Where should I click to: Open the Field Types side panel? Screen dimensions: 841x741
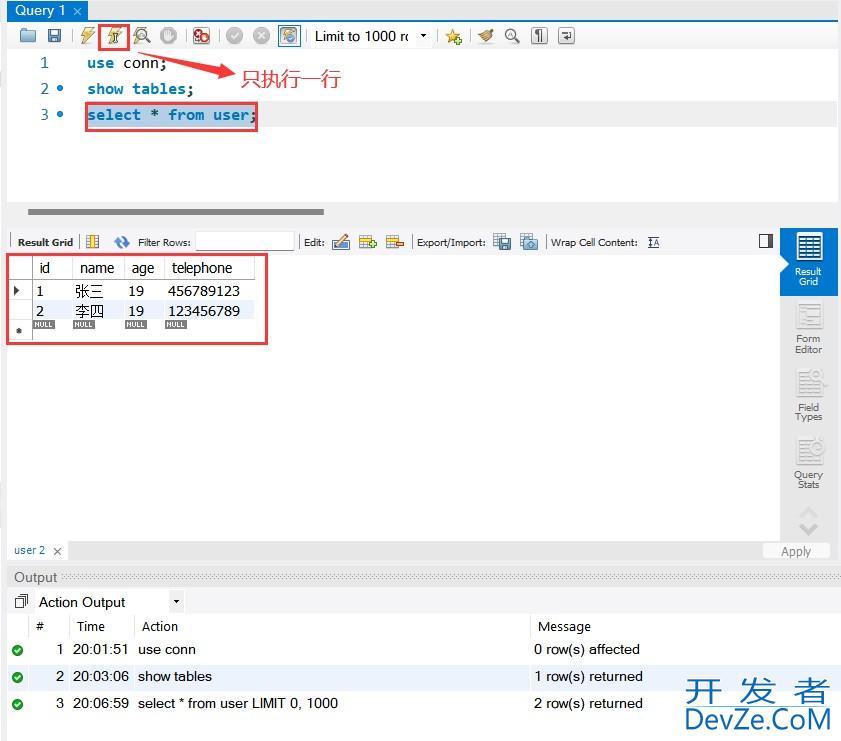click(808, 396)
